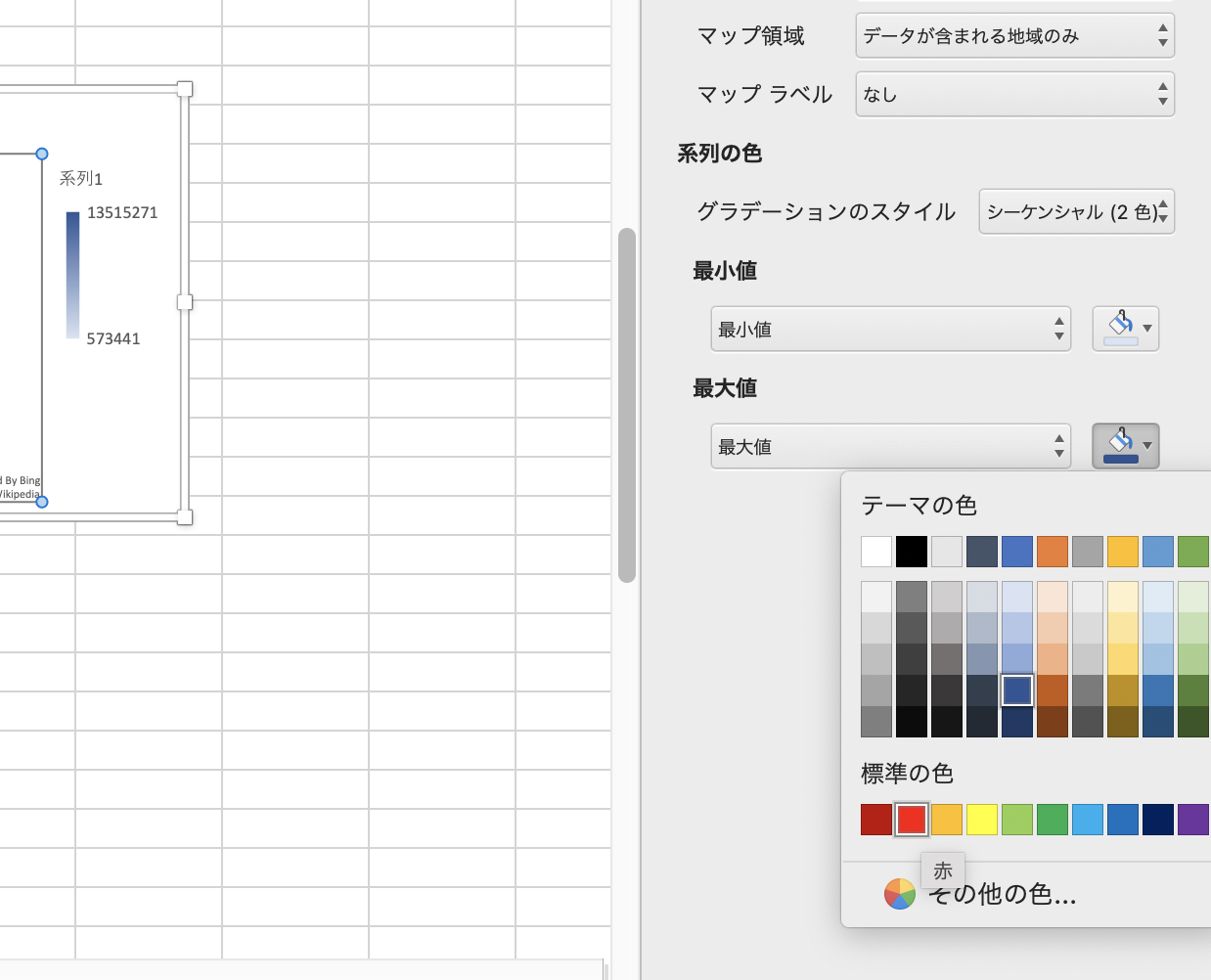Choose その他の色... option

[x=1002, y=894]
